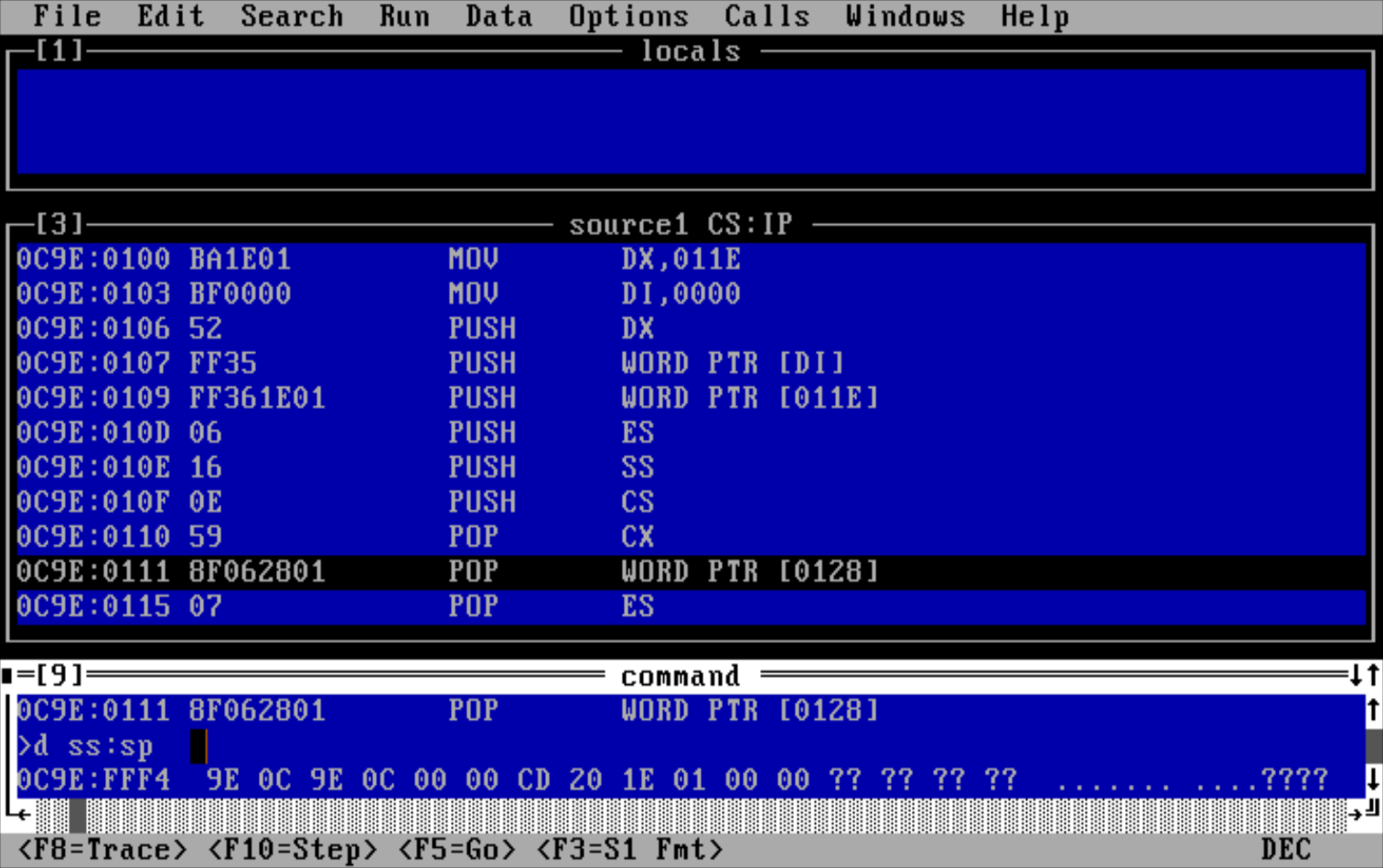Click the F10=Step button in status bar

pyautogui.click(x=292, y=850)
